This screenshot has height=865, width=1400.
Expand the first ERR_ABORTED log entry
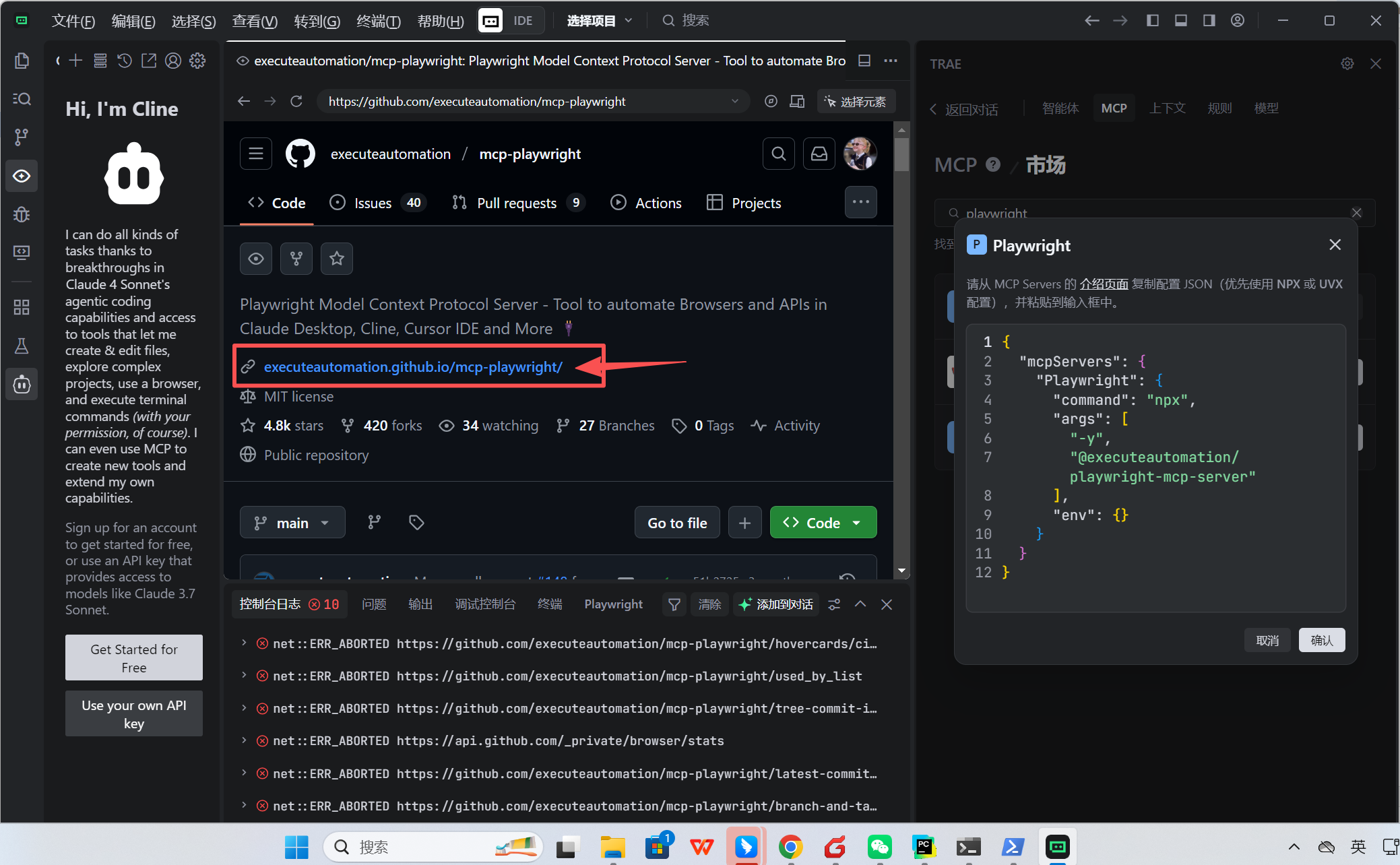[244, 643]
